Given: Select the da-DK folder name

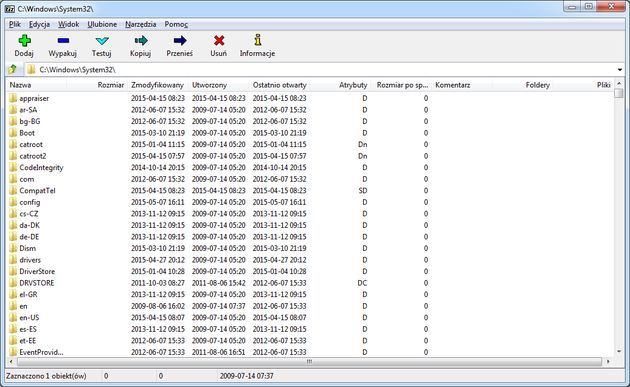Looking at the screenshot, I should pyautogui.click(x=30, y=225).
